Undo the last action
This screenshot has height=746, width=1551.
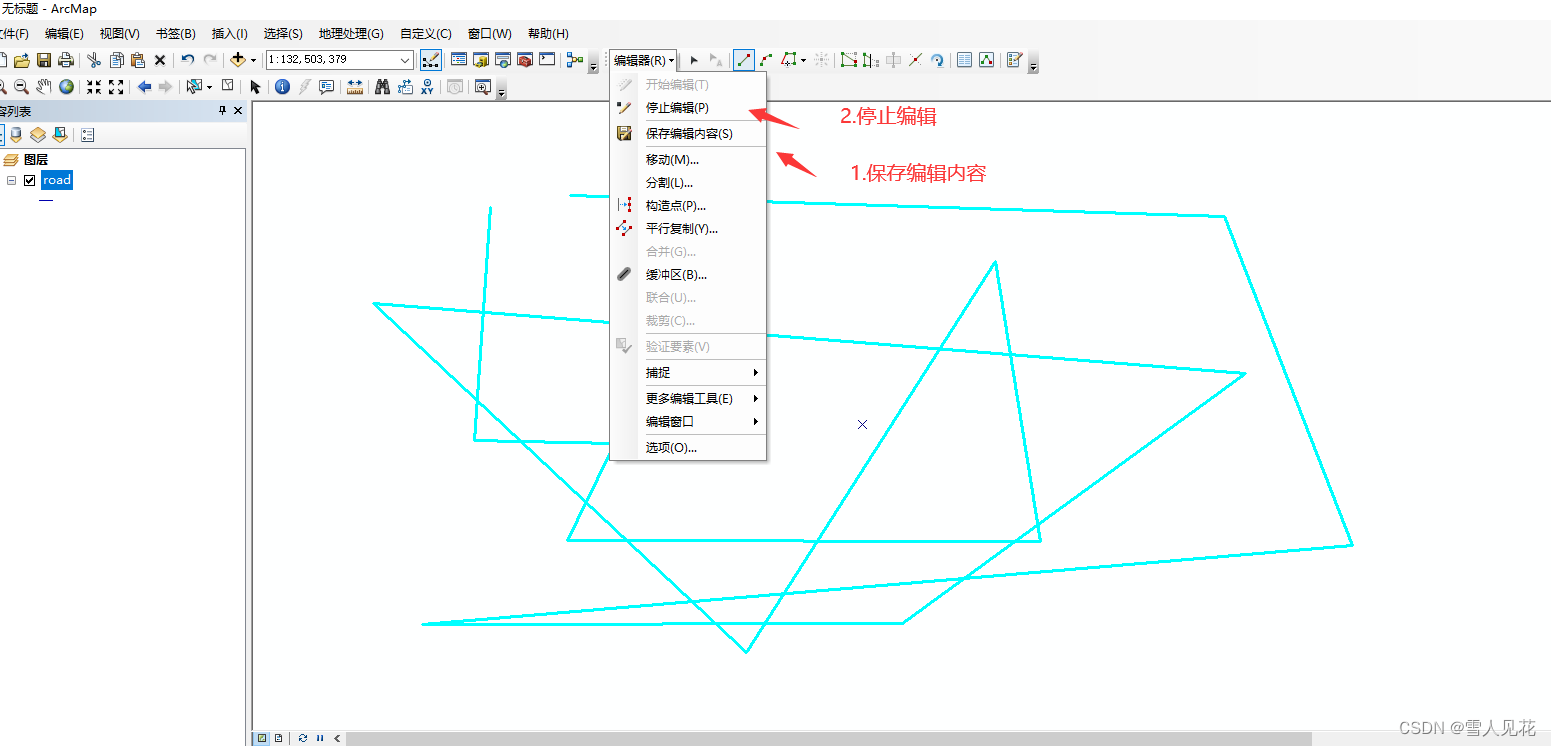187,60
